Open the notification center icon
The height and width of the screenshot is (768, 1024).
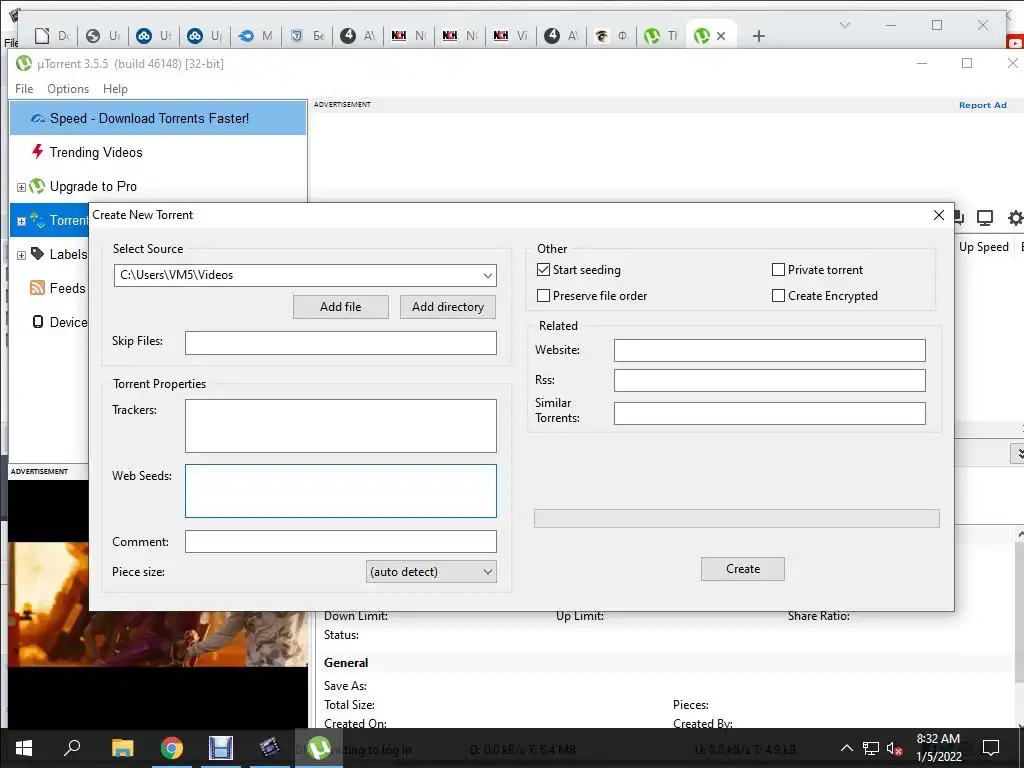coord(991,748)
